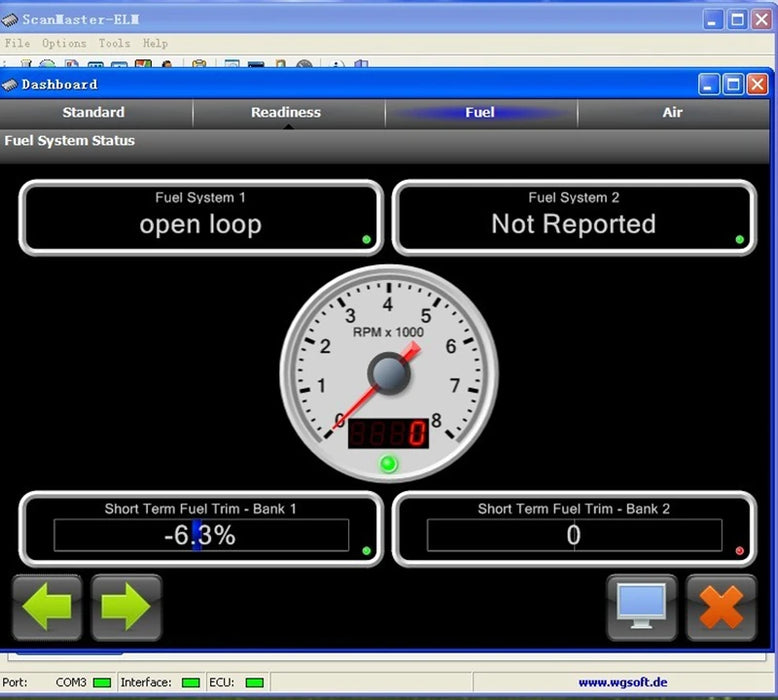Screen dimensions: 778x700
Task: Select the Fuel tab
Action: (x=480, y=113)
